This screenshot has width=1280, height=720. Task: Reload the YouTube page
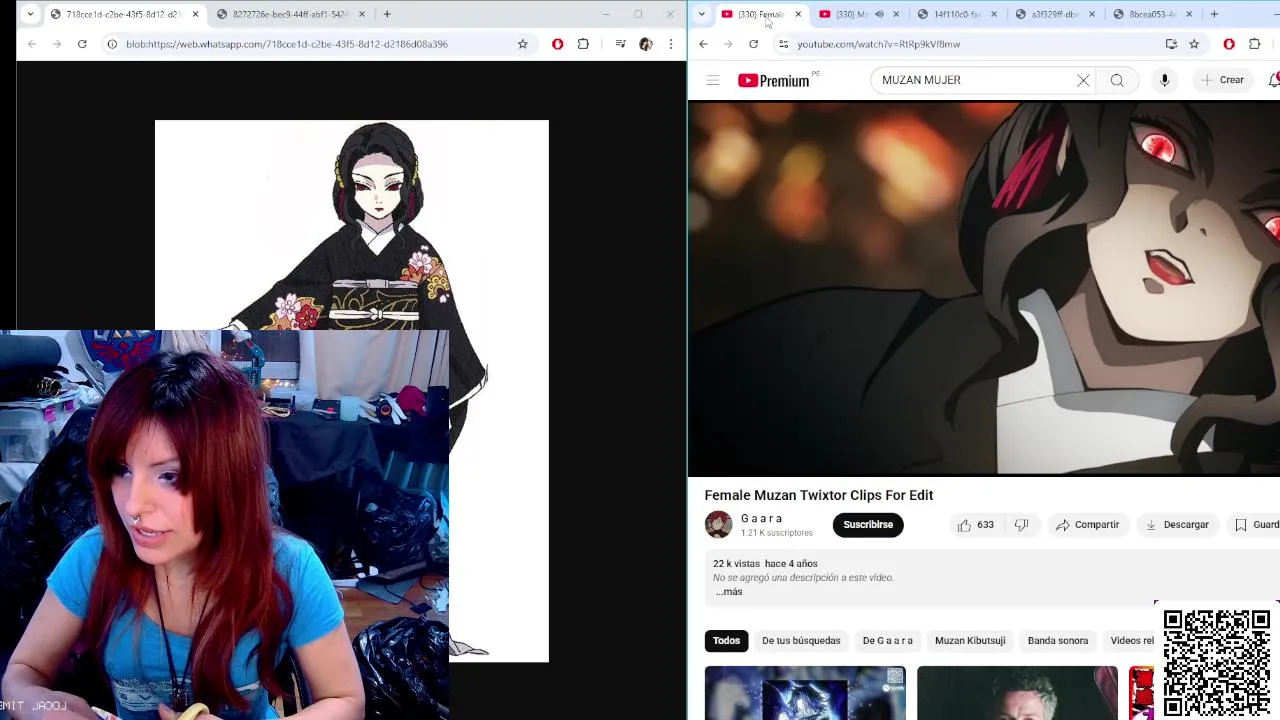pyautogui.click(x=753, y=44)
